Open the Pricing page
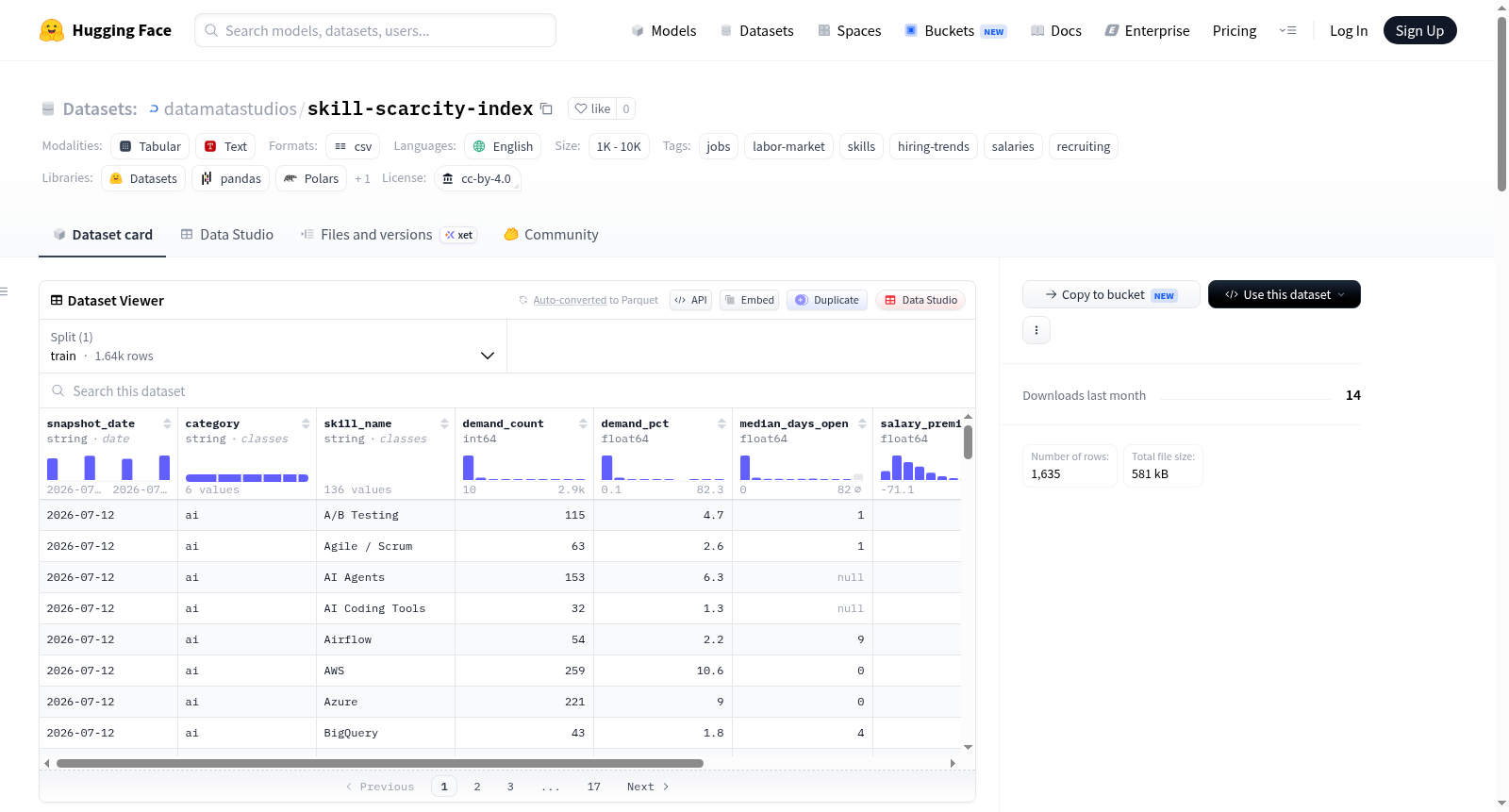The height and width of the screenshot is (812, 1509). point(1235,30)
